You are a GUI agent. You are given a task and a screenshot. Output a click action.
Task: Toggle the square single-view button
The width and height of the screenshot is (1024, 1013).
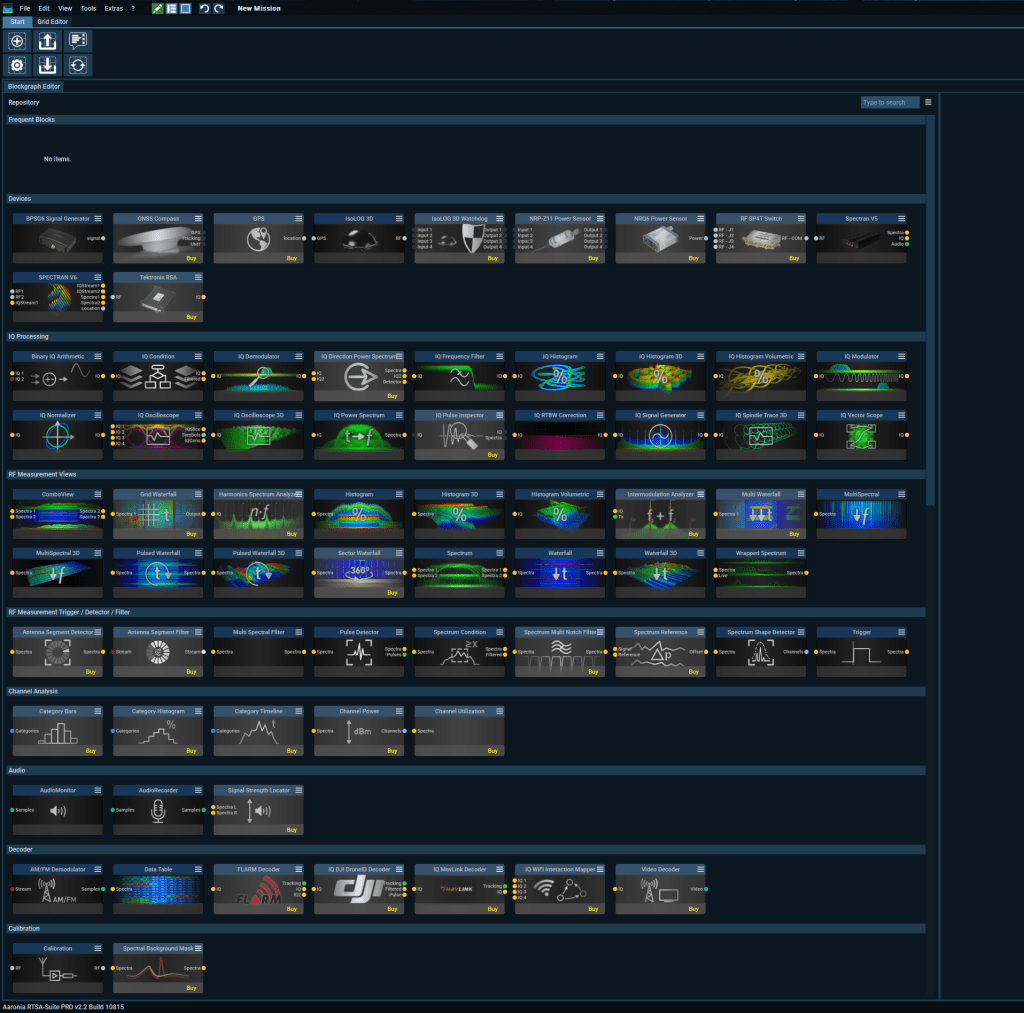185,8
